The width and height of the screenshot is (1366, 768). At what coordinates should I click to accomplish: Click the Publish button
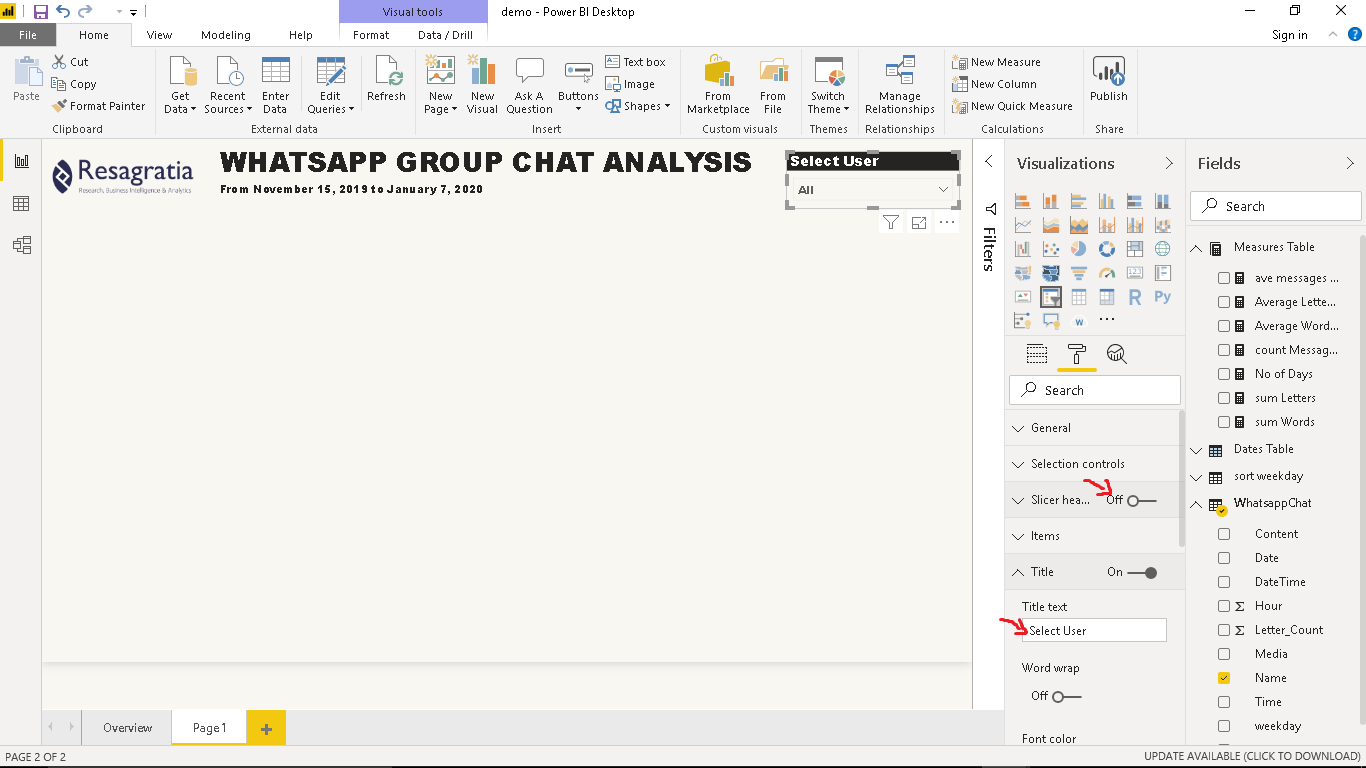[x=1108, y=79]
